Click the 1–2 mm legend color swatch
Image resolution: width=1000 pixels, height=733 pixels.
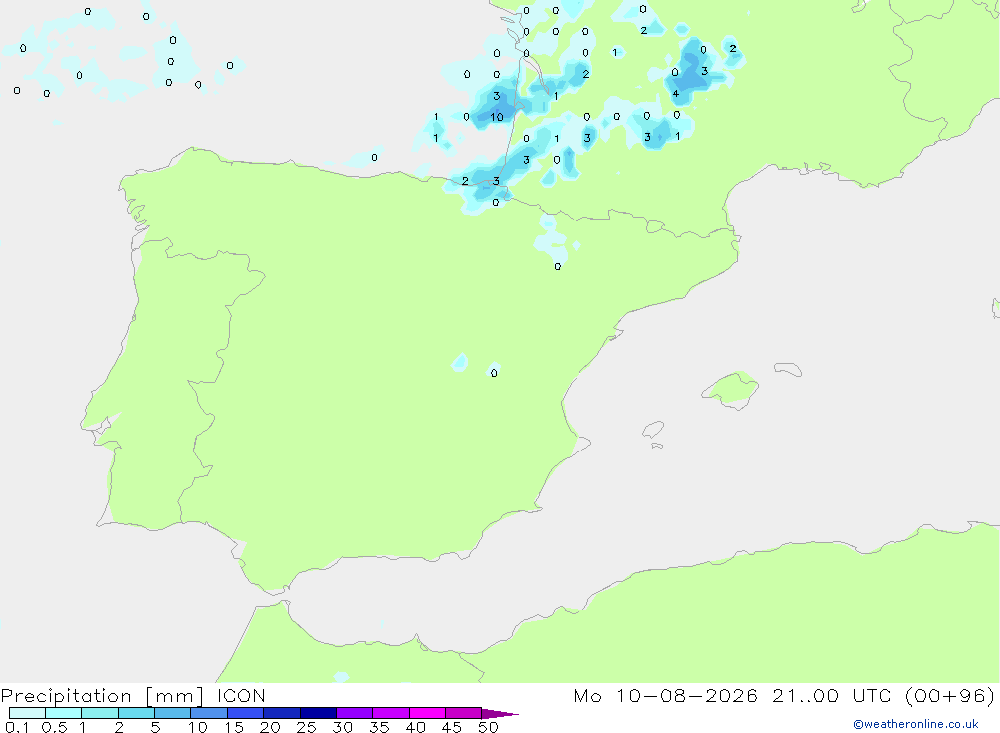coord(99,713)
